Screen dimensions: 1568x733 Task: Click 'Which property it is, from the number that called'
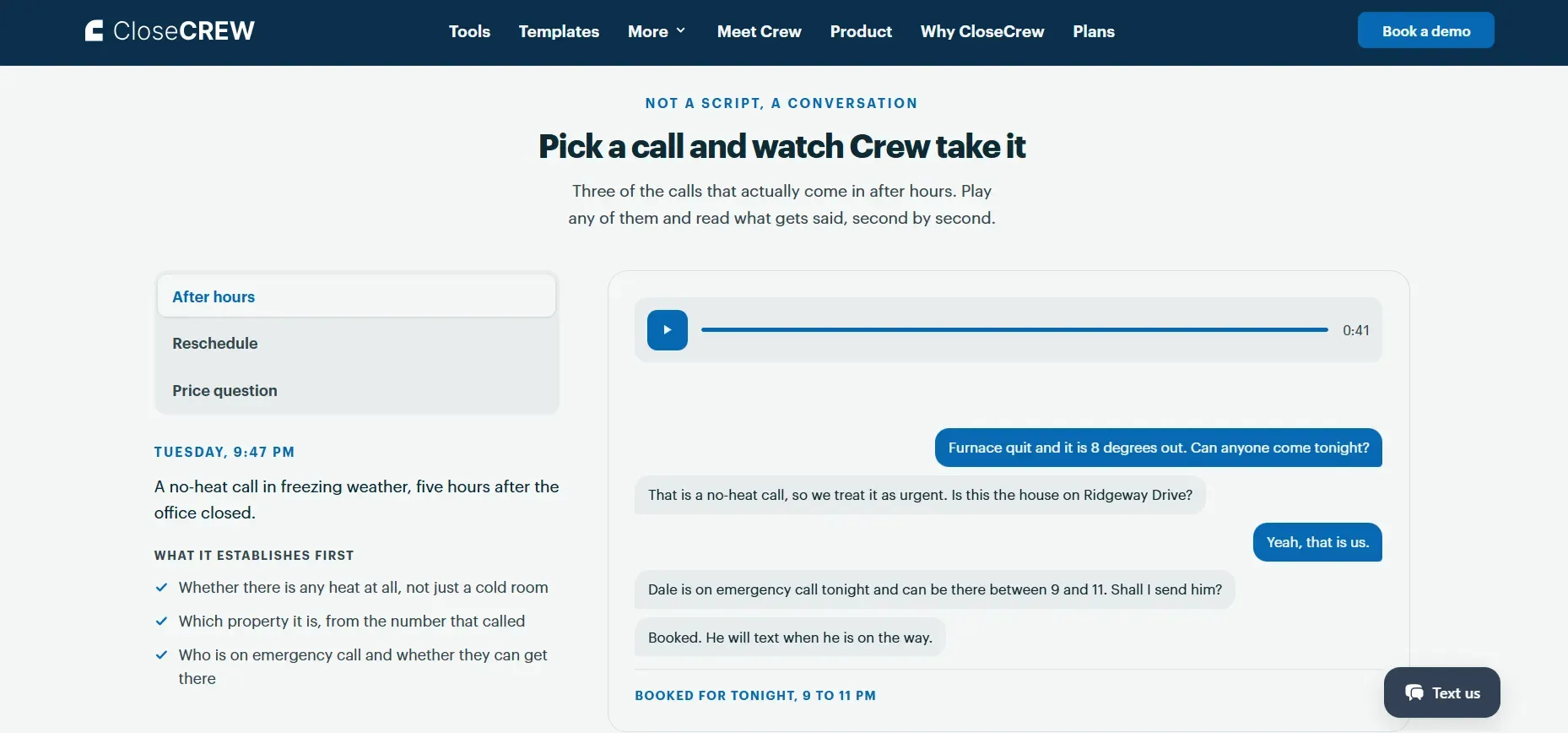coord(352,621)
